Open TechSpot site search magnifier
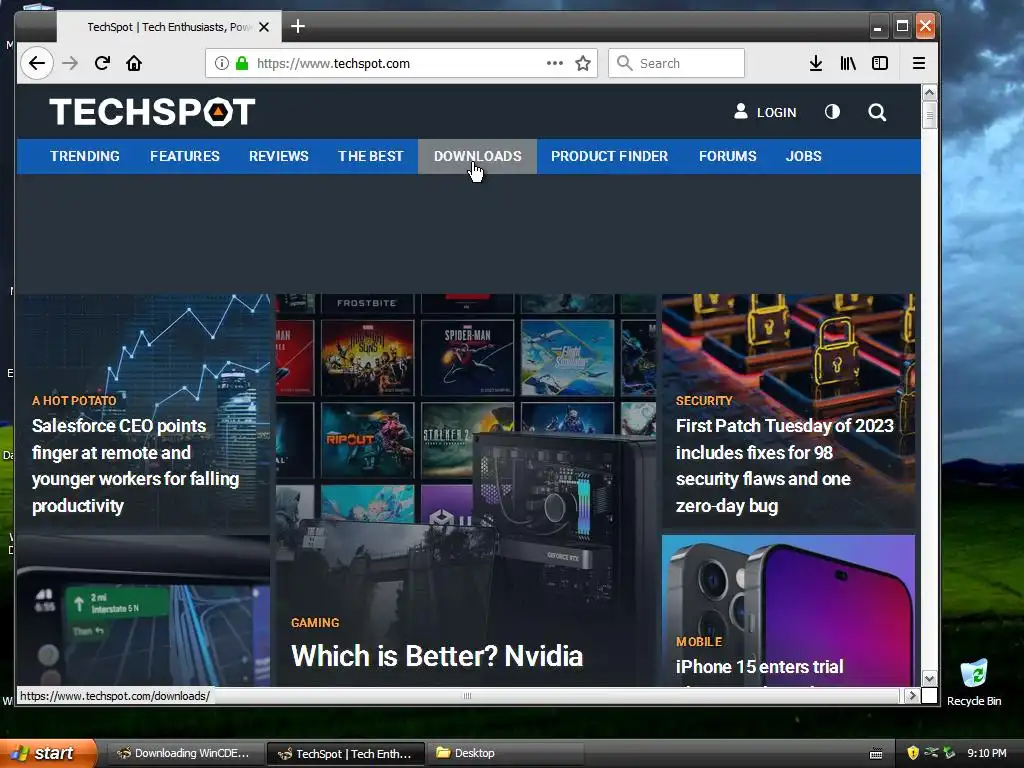 pos(877,112)
